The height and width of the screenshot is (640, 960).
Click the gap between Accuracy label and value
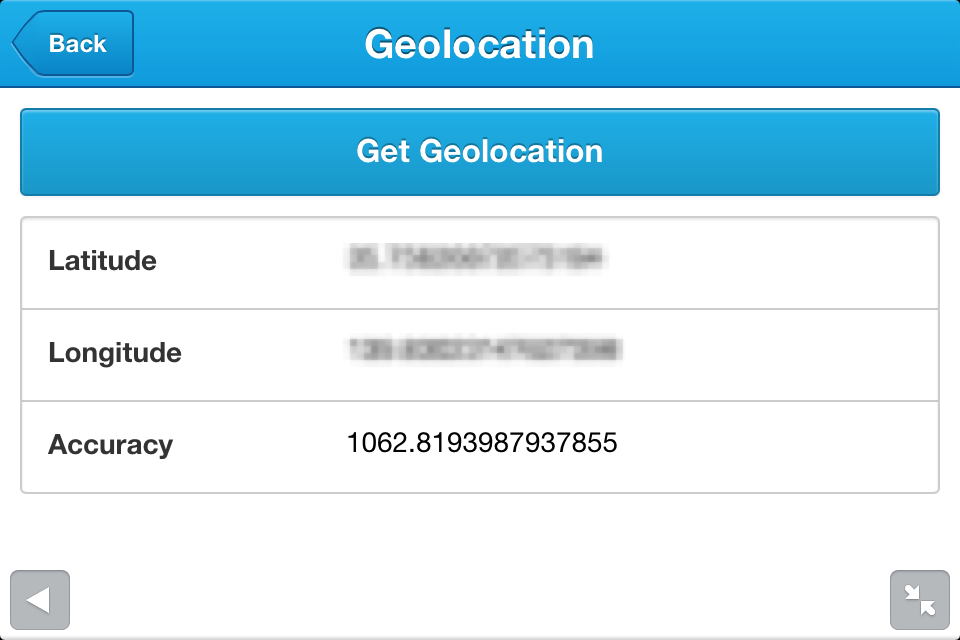tap(260, 445)
